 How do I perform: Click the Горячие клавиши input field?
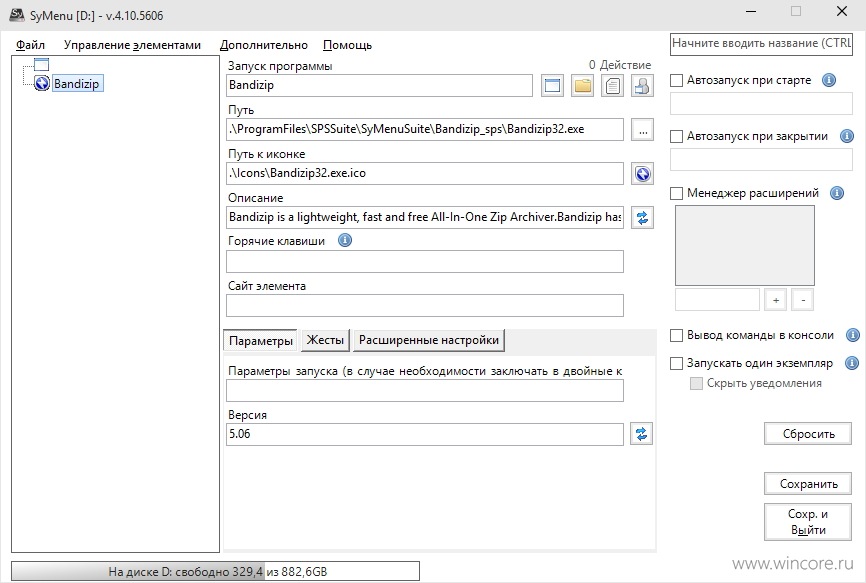[425, 262]
